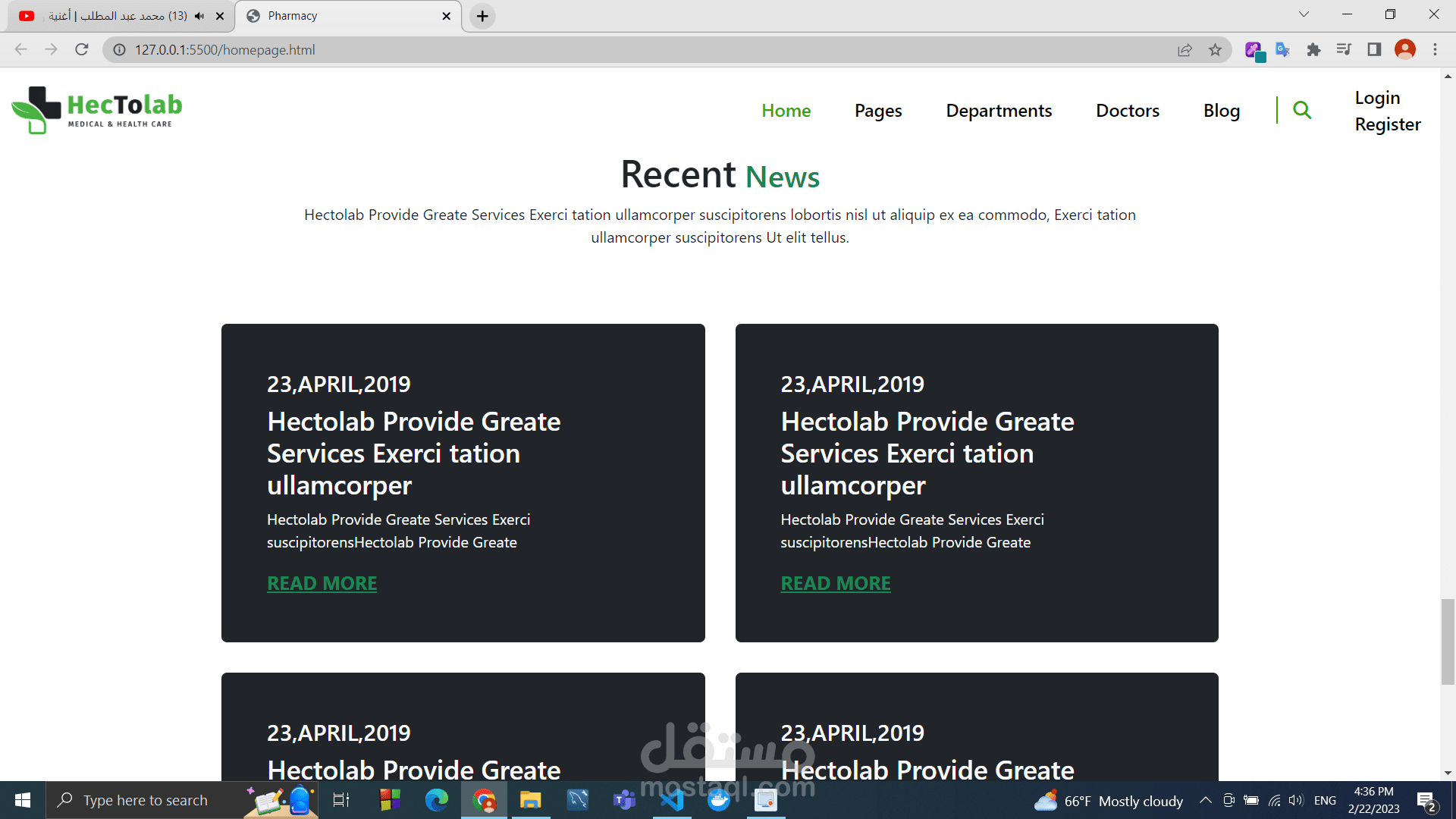
Task: Show hidden system tray icons
Action: (1205, 801)
